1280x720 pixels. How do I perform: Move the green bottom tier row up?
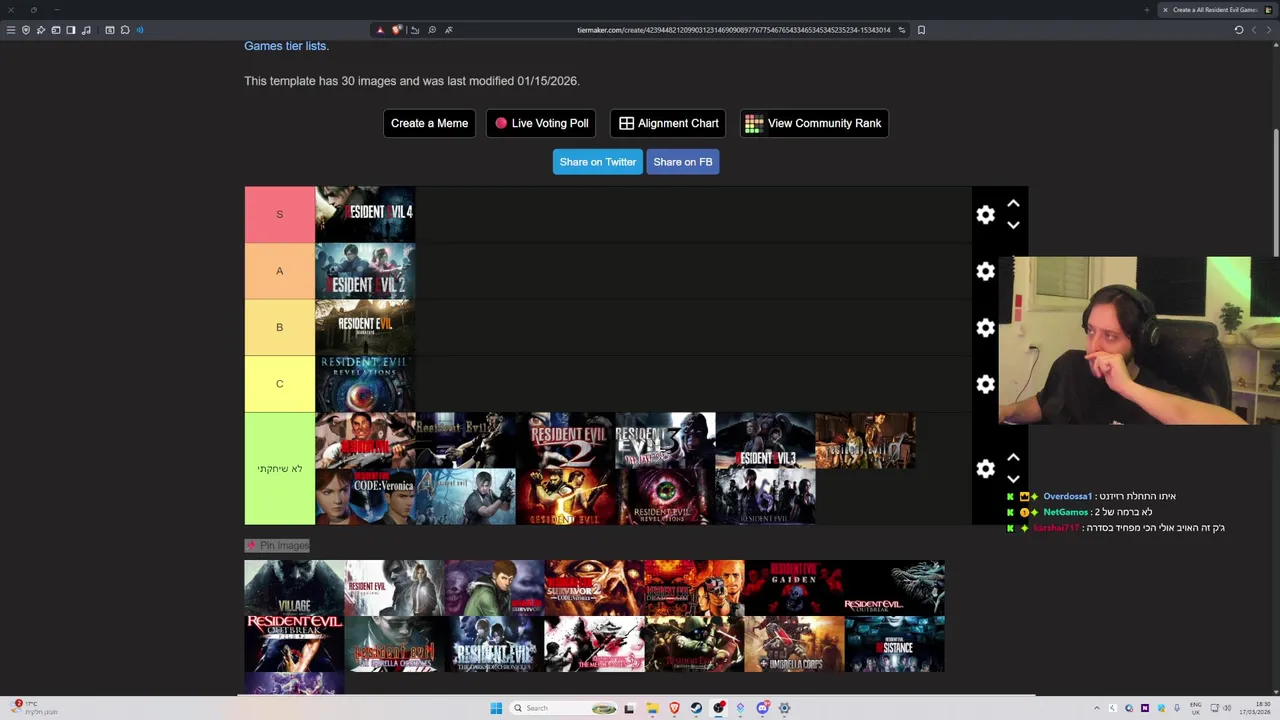coord(1013,458)
